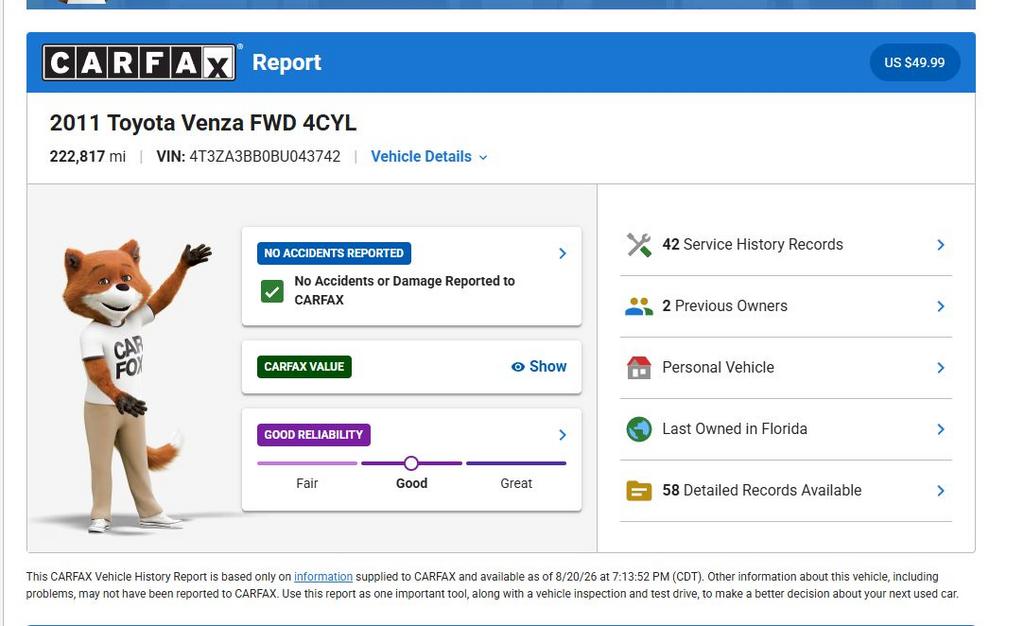Open 42 Service History Records row

786,245
